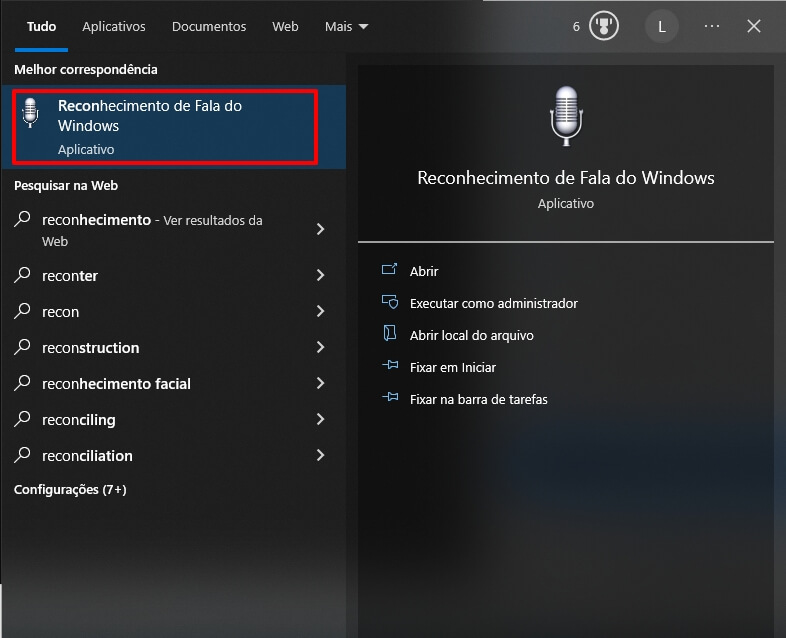This screenshot has height=638, width=786.
Task: Select web suggestion reconter
Action: coord(173,275)
